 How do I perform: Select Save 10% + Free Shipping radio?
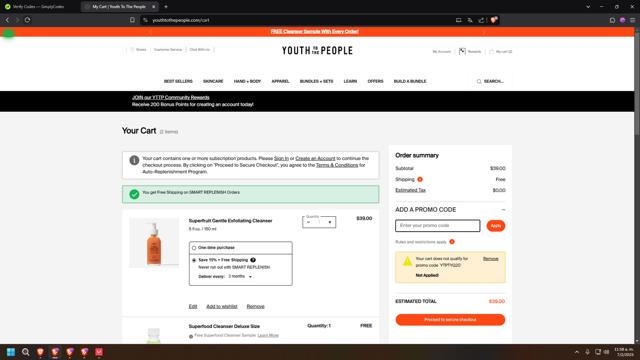(194, 260)
